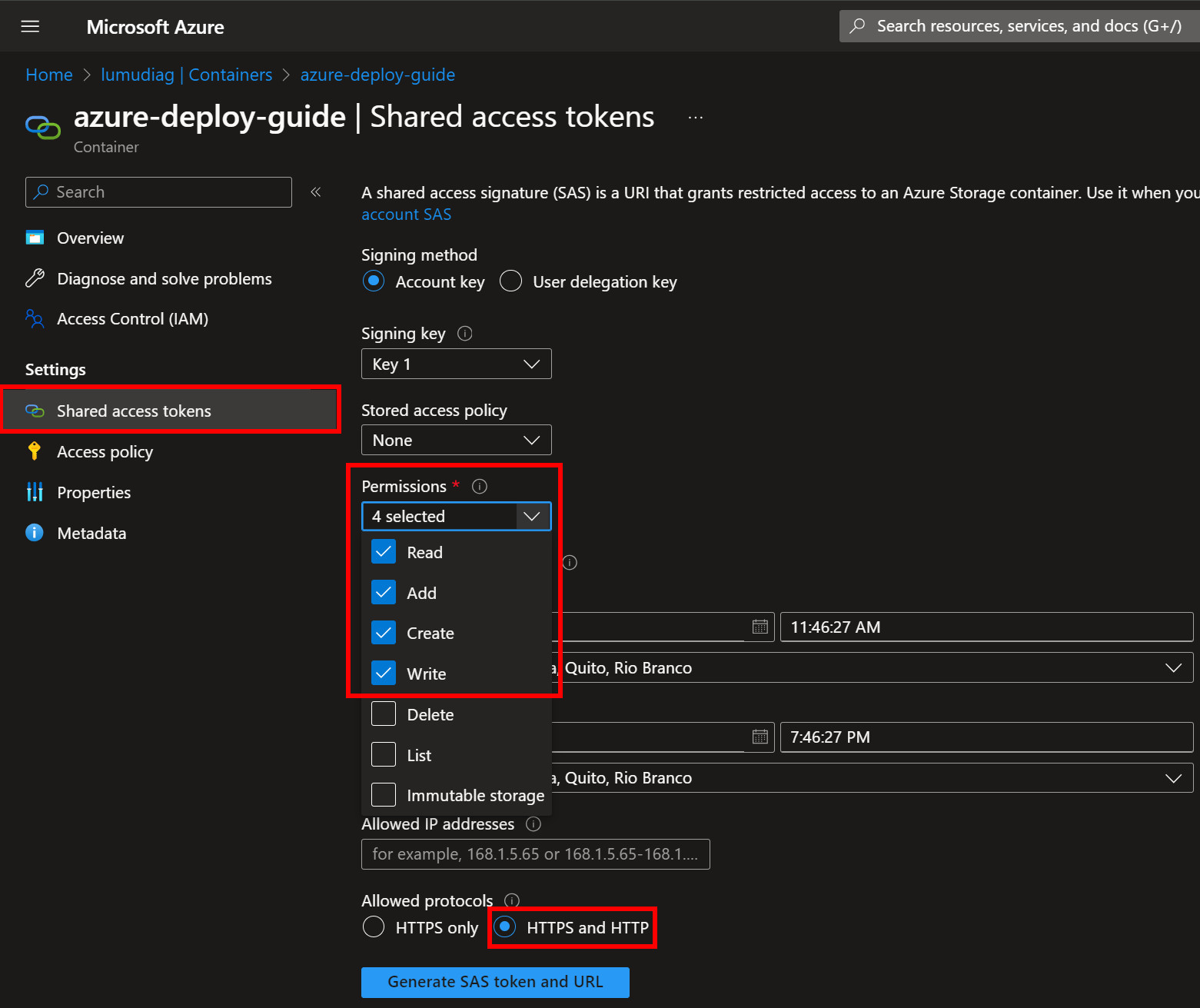
Task: Uncheck the Read permission checkbox
Action: [384, 552]
